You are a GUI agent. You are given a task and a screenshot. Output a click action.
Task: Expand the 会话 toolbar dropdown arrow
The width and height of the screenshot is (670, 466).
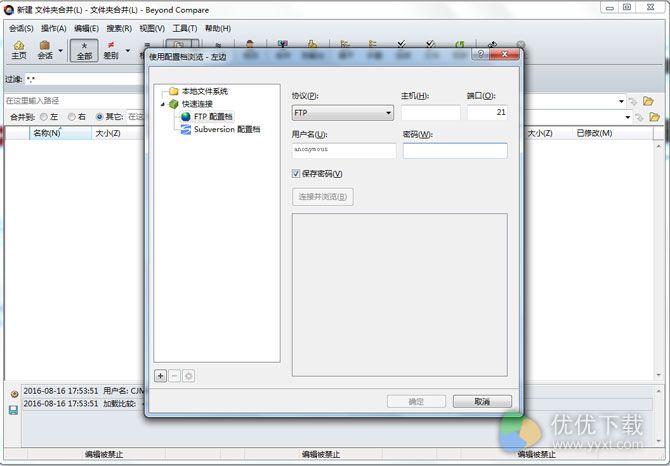[x=60, y=50]
